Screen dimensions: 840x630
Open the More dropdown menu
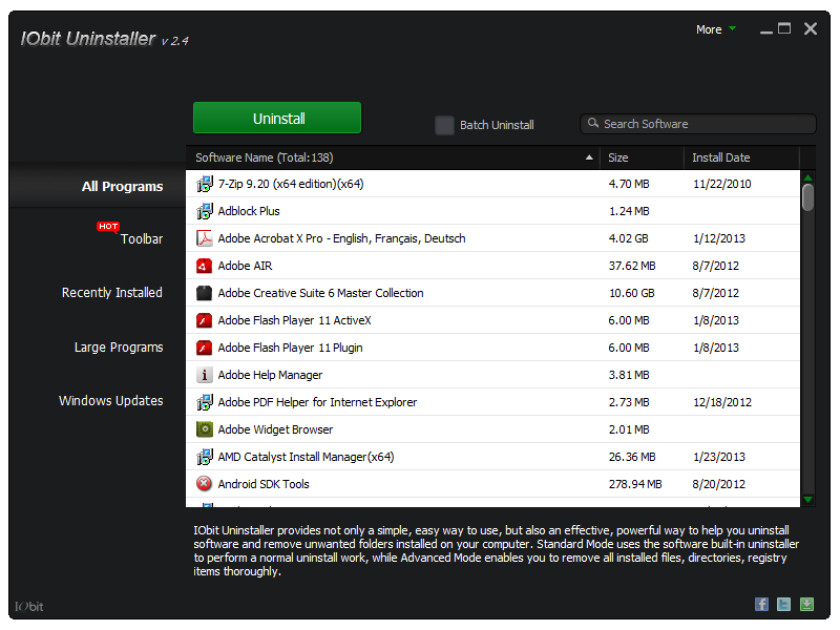pyautogui.click(x=716, y=29)
